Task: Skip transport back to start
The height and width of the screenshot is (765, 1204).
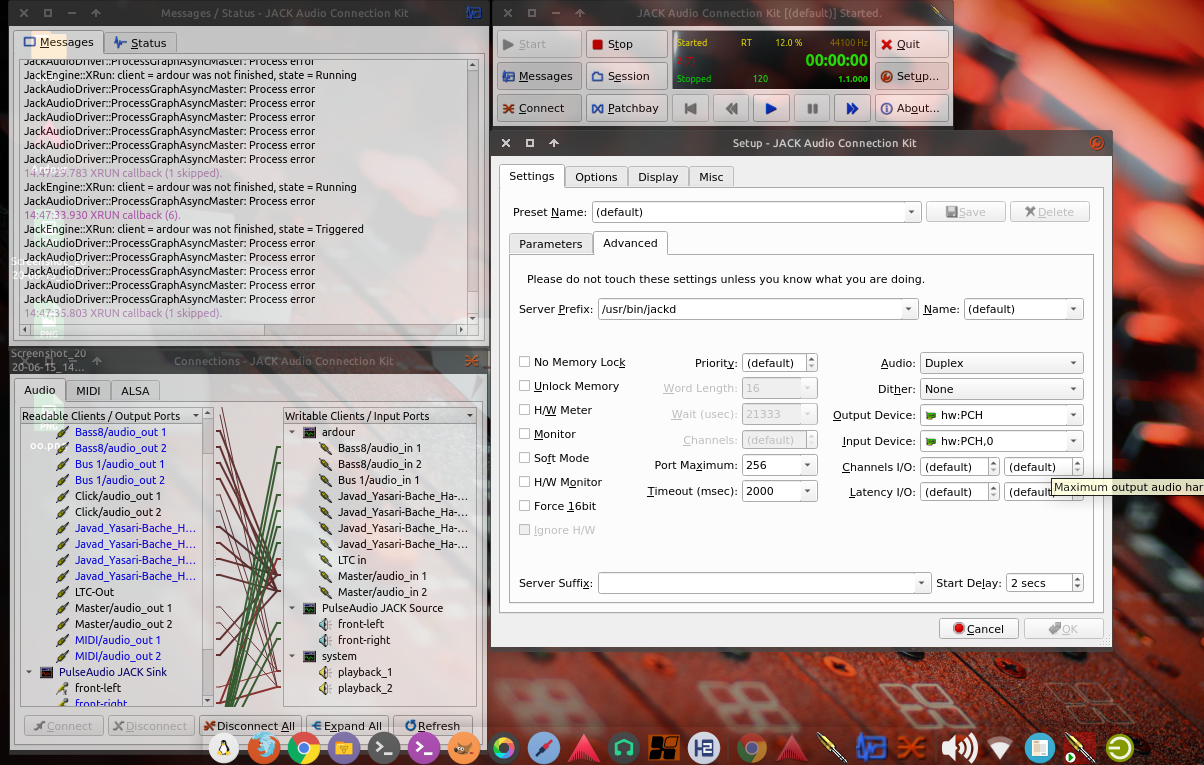Action: (690, 108)
